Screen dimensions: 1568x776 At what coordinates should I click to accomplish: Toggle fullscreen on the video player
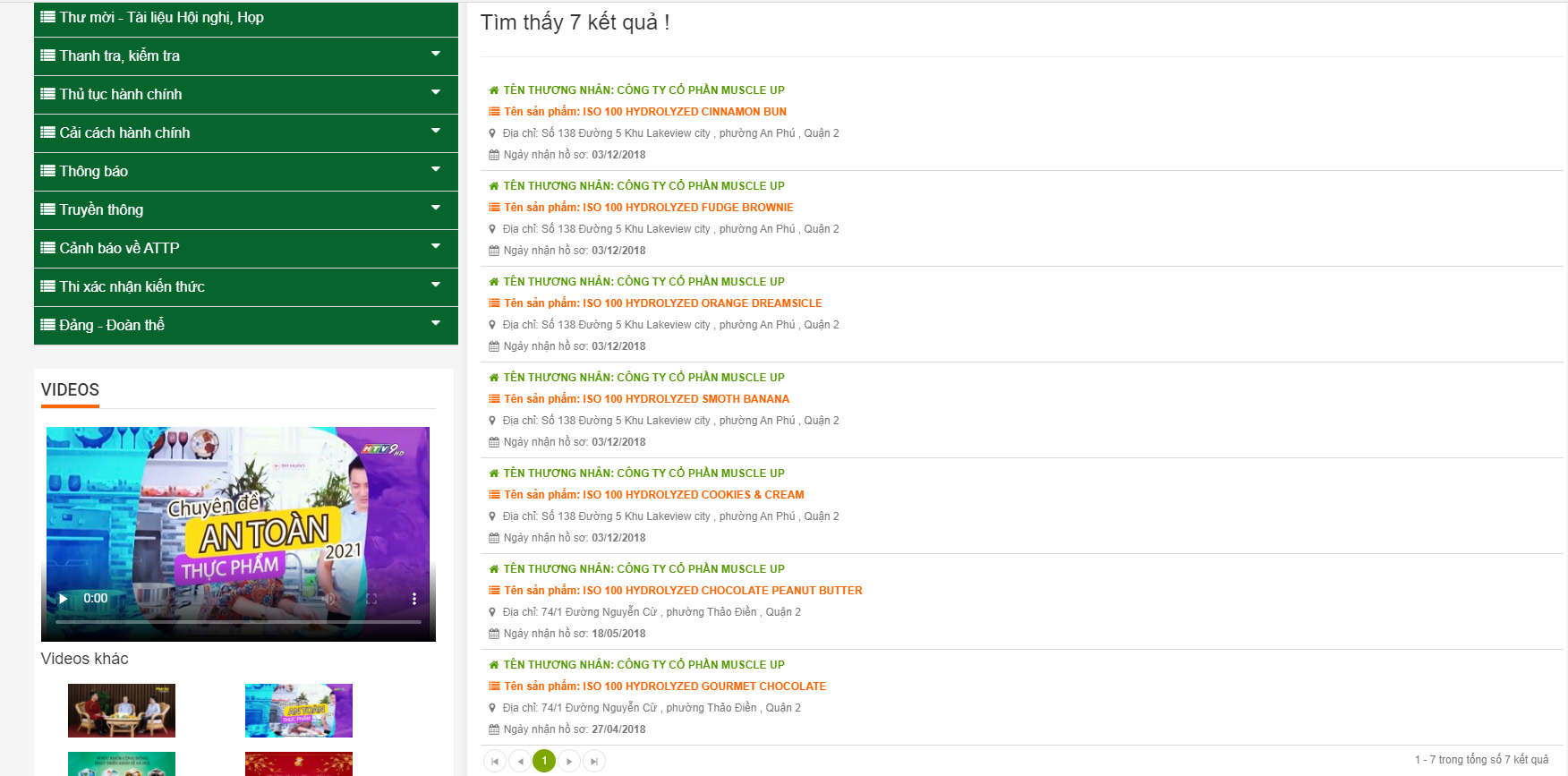point(371,599)
